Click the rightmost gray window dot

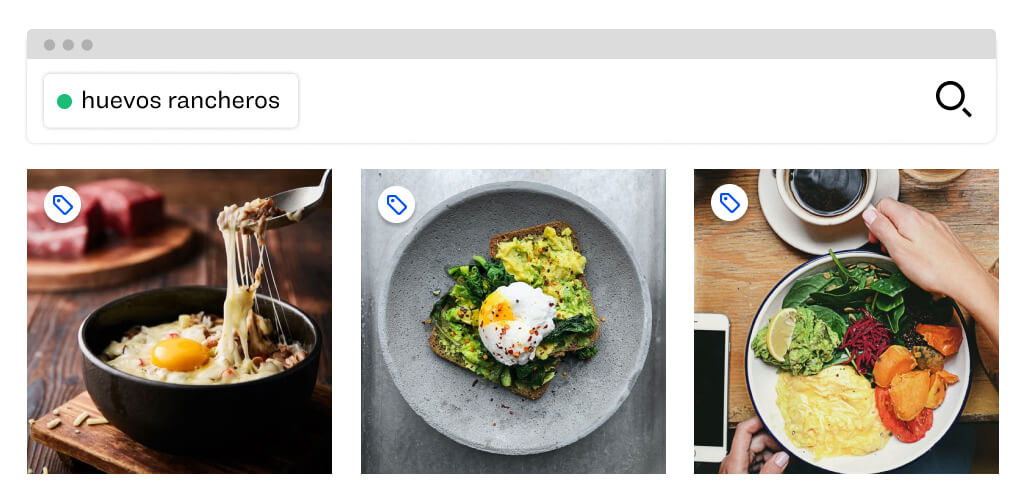[x=87, y=45]
